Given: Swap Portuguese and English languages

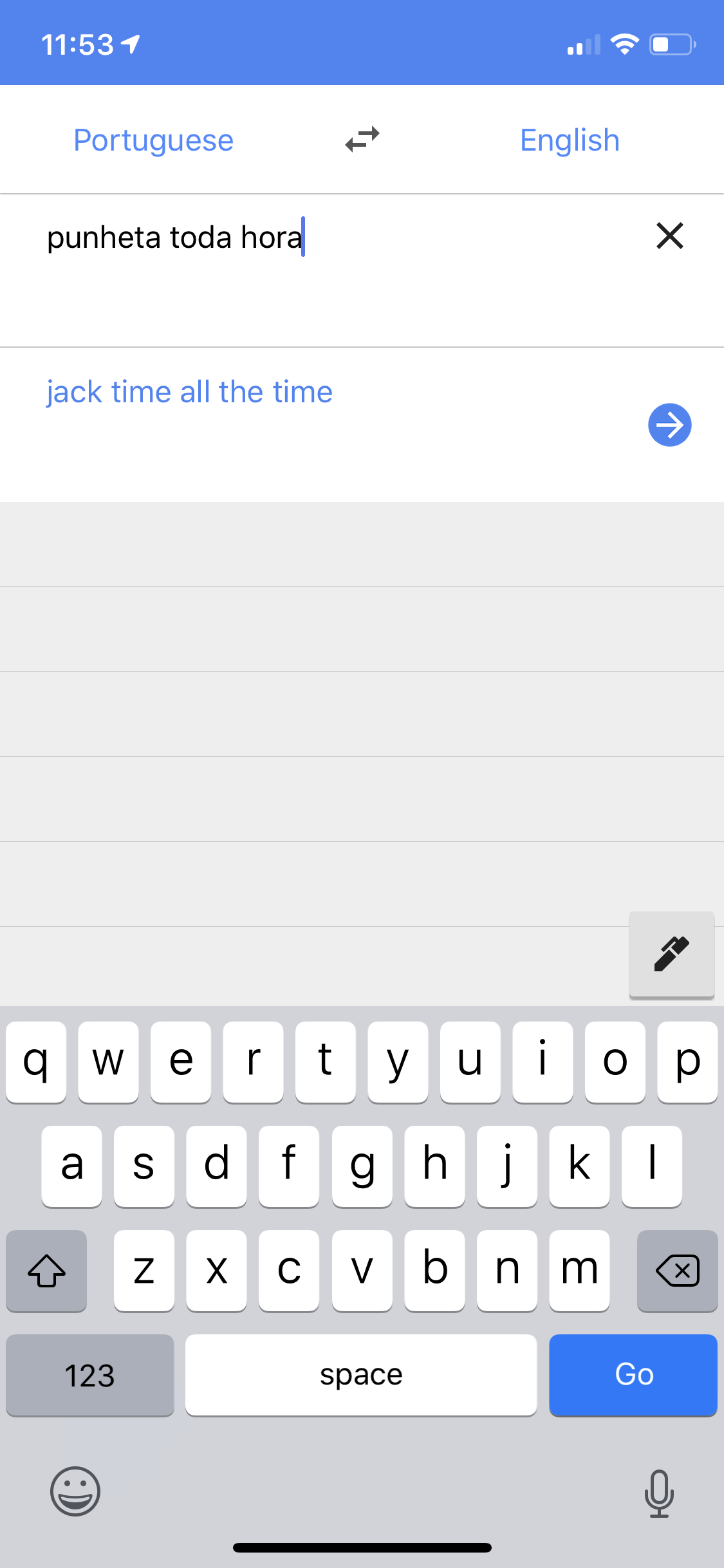Looking at the screenshot, I should pyautogui.click(x=362, y=139).
